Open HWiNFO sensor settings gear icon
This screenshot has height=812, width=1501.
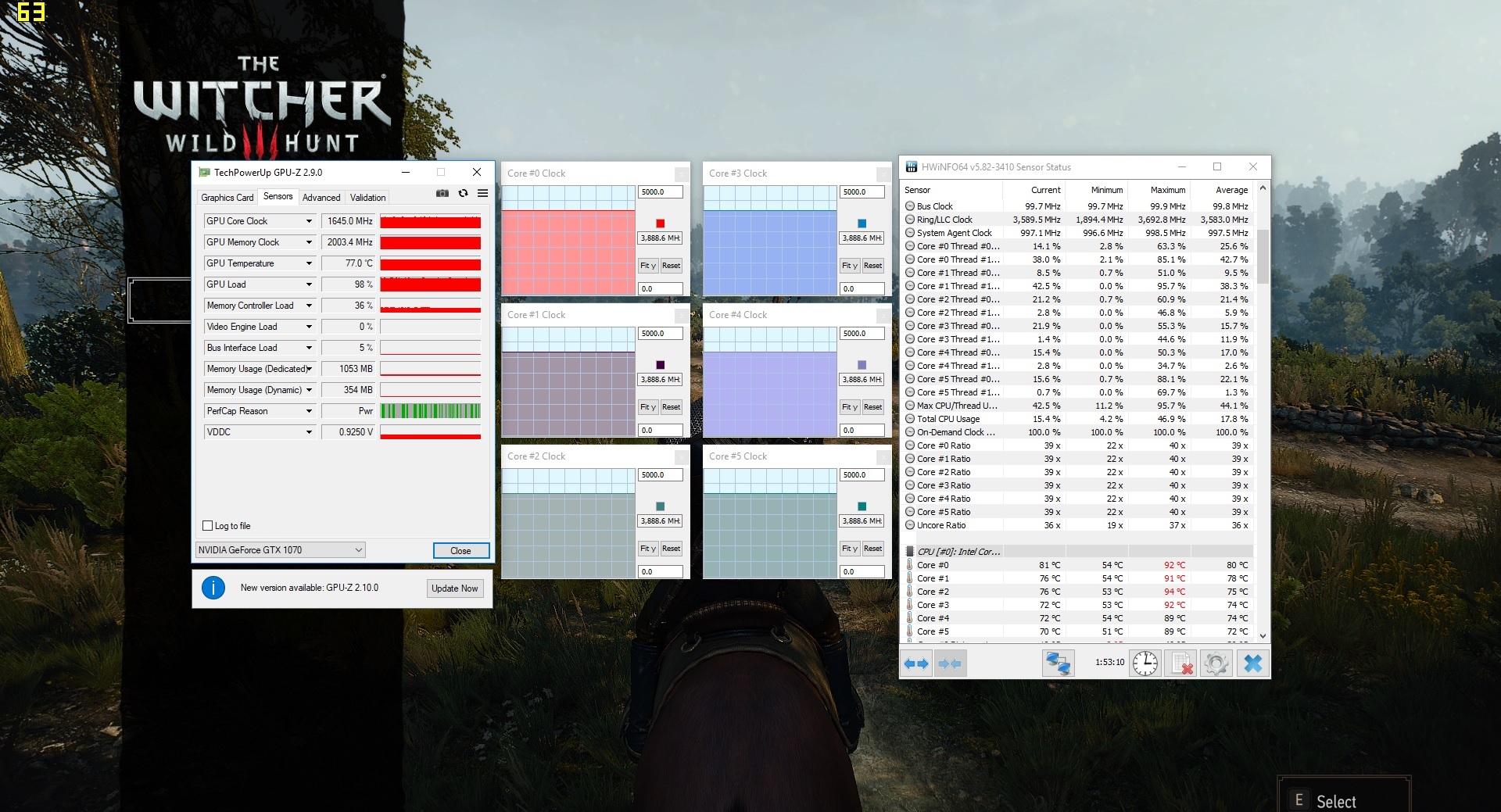1216,664
